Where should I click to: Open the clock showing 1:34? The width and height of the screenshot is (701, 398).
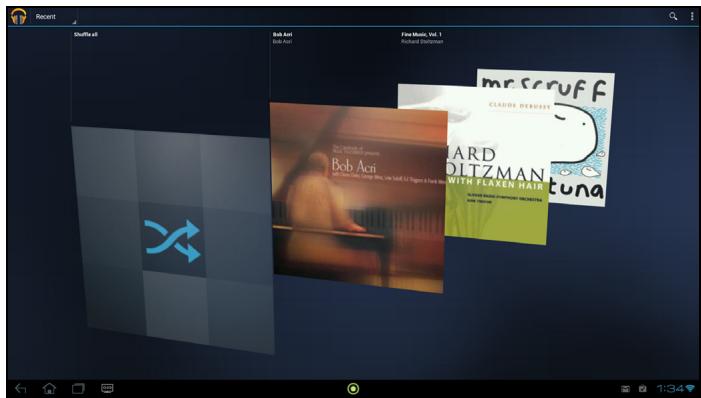(x=670, y=389)
